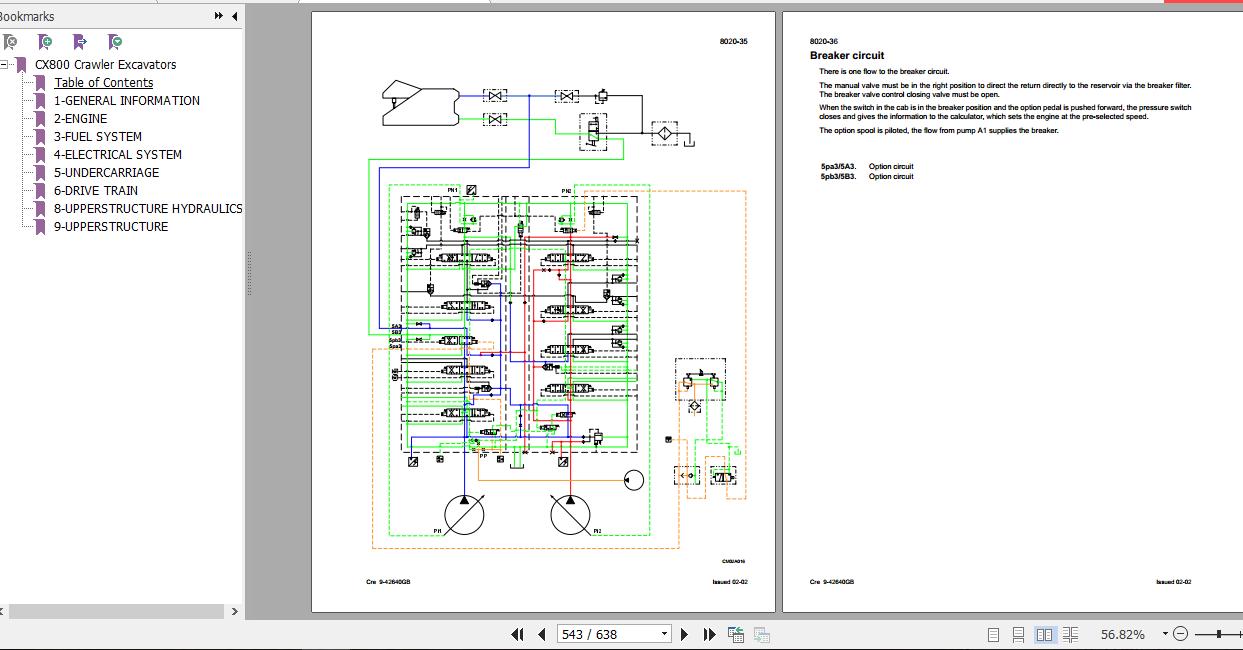Collapse the CX800 Crawler Excavators bookmark tree
Viewport: 1243px width, 650px height.
[6, 64]
